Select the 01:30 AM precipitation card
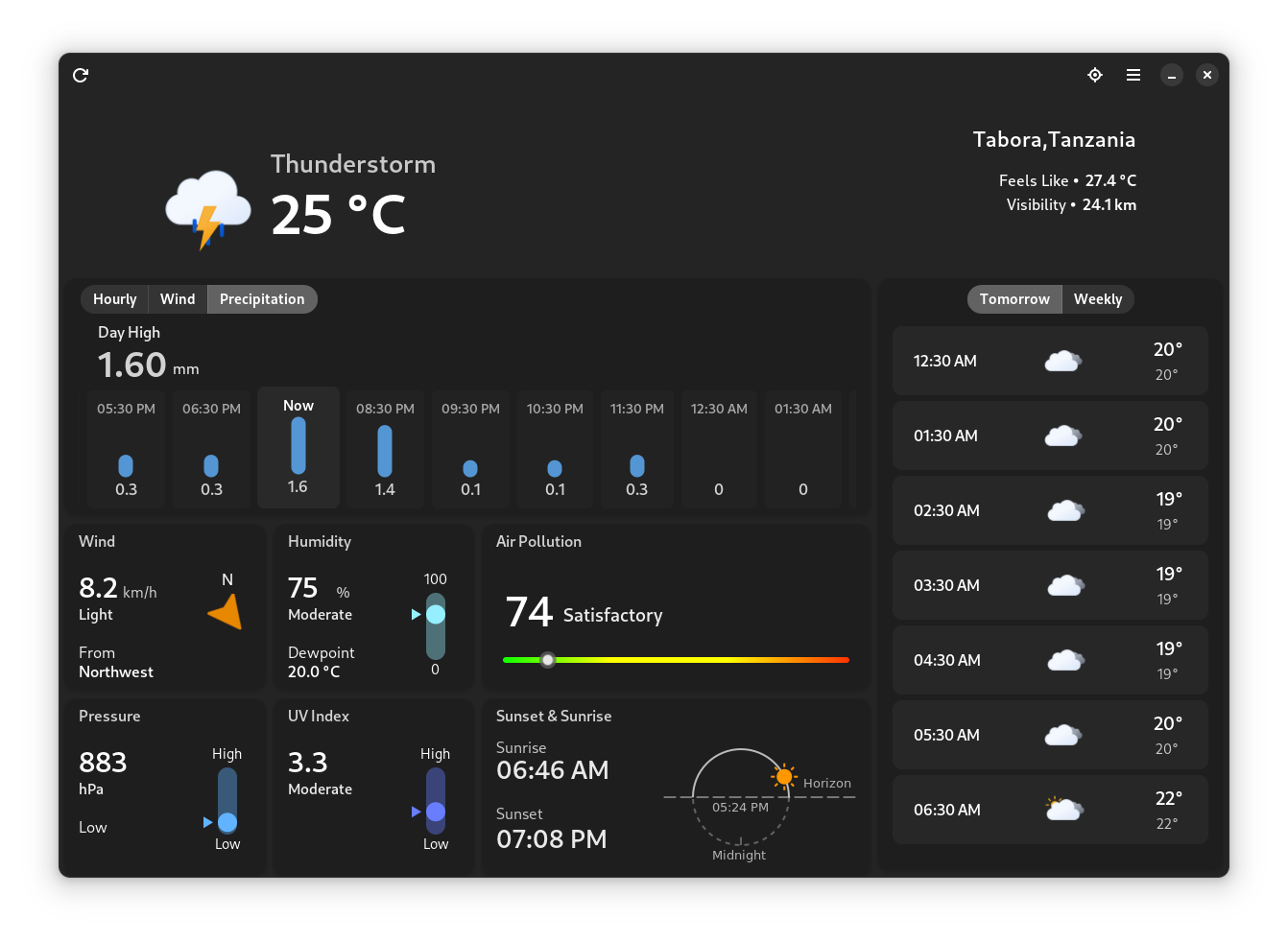Image resolution: width=1288 pixels, height=942 pixels. point(803,448)
